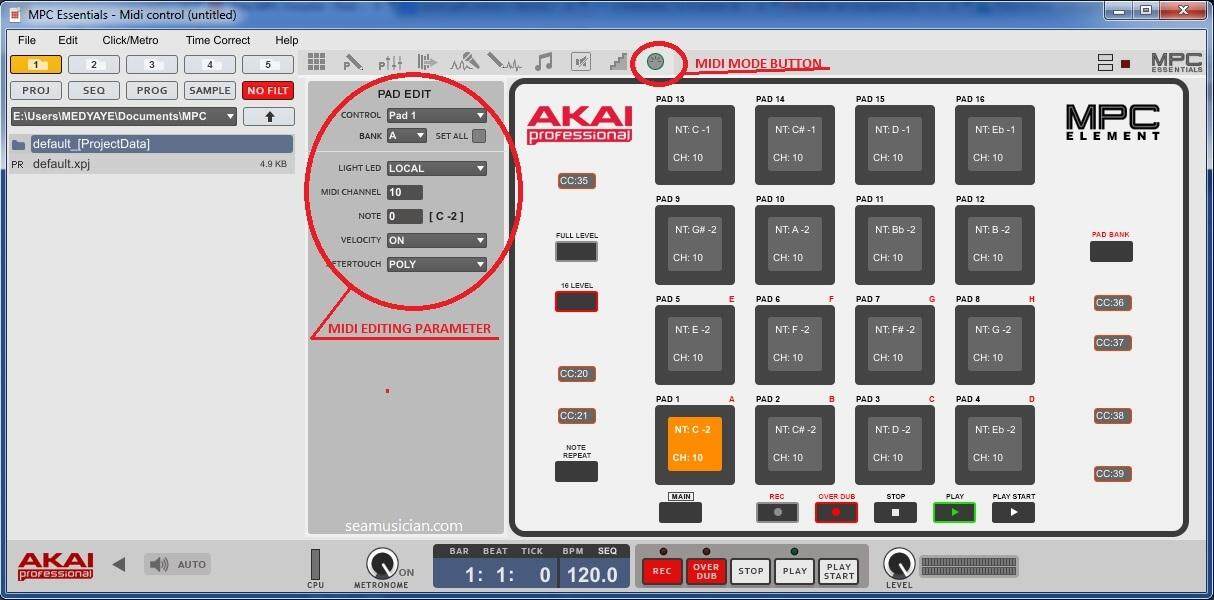Open the Click/Metro menu
The image size is (1214, 600).
tap(130, 40)
